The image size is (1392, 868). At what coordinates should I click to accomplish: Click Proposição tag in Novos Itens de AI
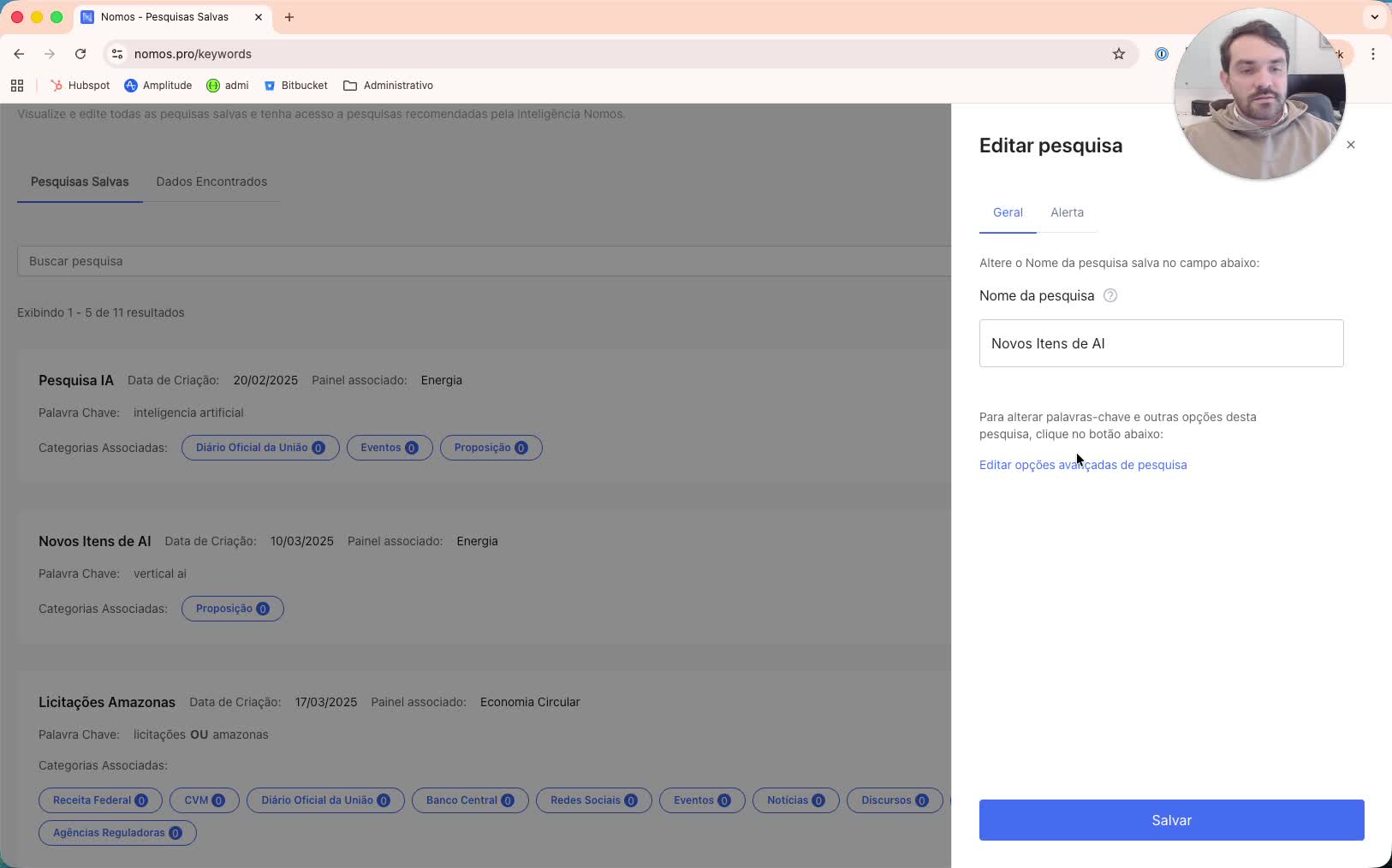pyautogui.click(x=233, y=609)
